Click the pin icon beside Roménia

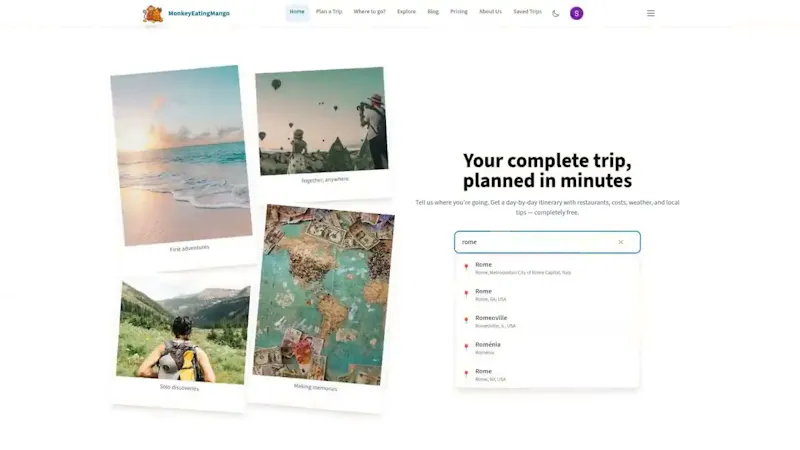(466, 347)
